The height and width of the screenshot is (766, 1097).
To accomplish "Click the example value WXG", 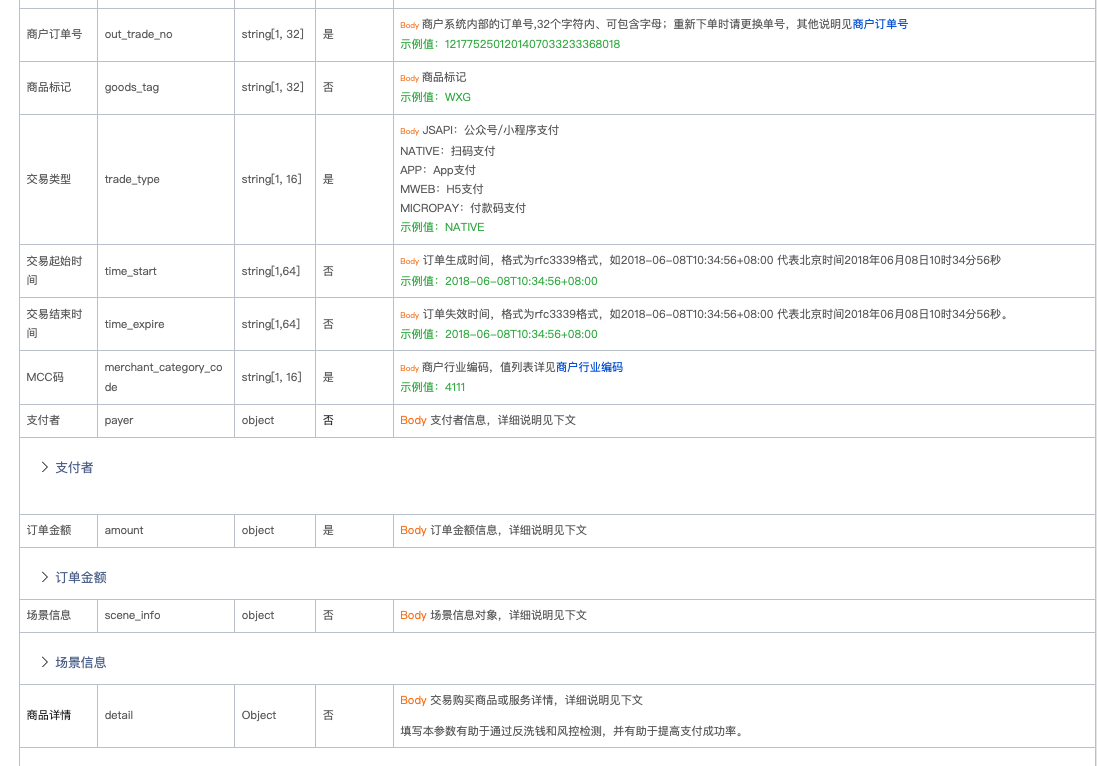I will [458, 97].
